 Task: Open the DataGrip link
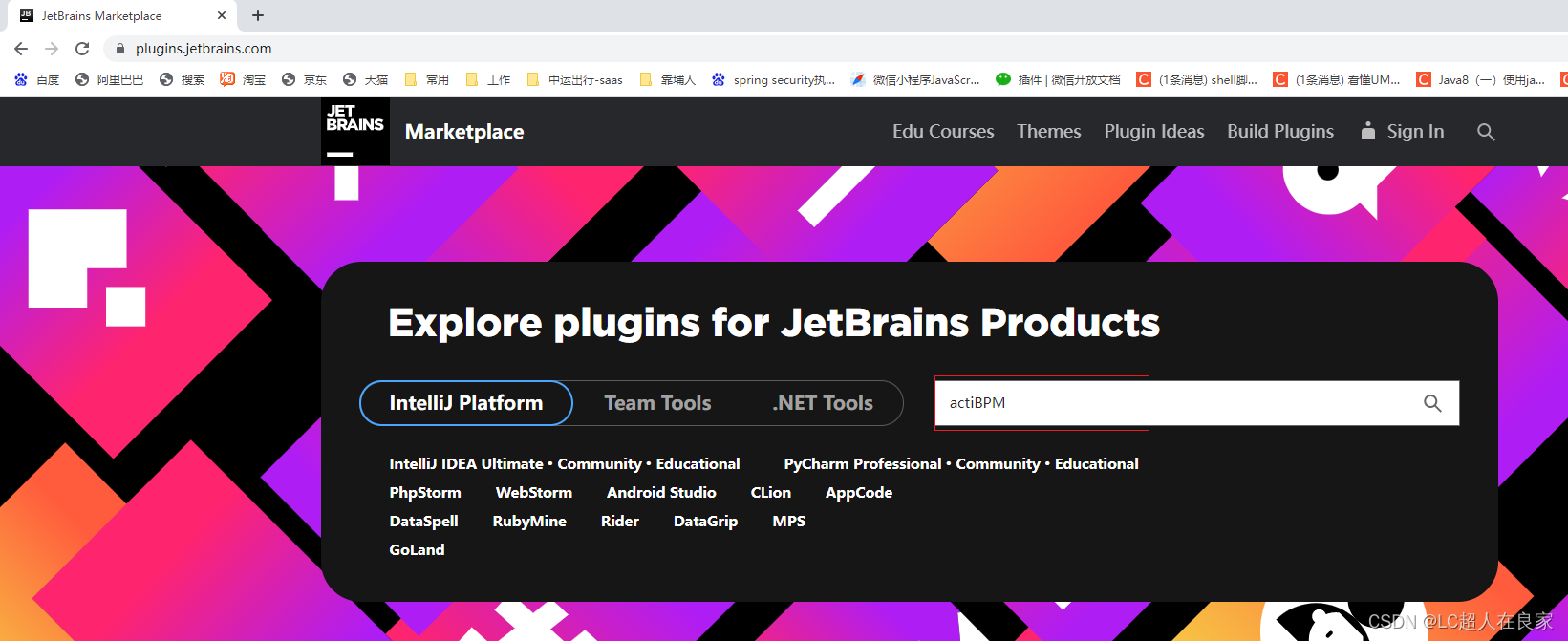pos(705,522)
